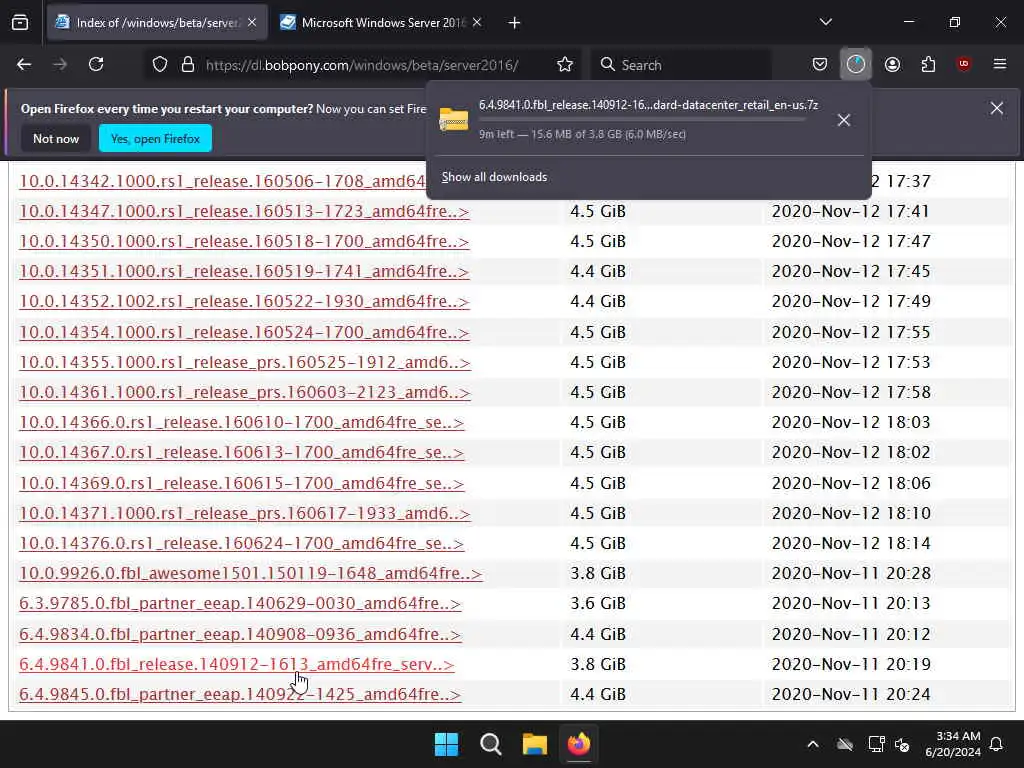Toggle the Downloads toolbar button

[856, 64]
